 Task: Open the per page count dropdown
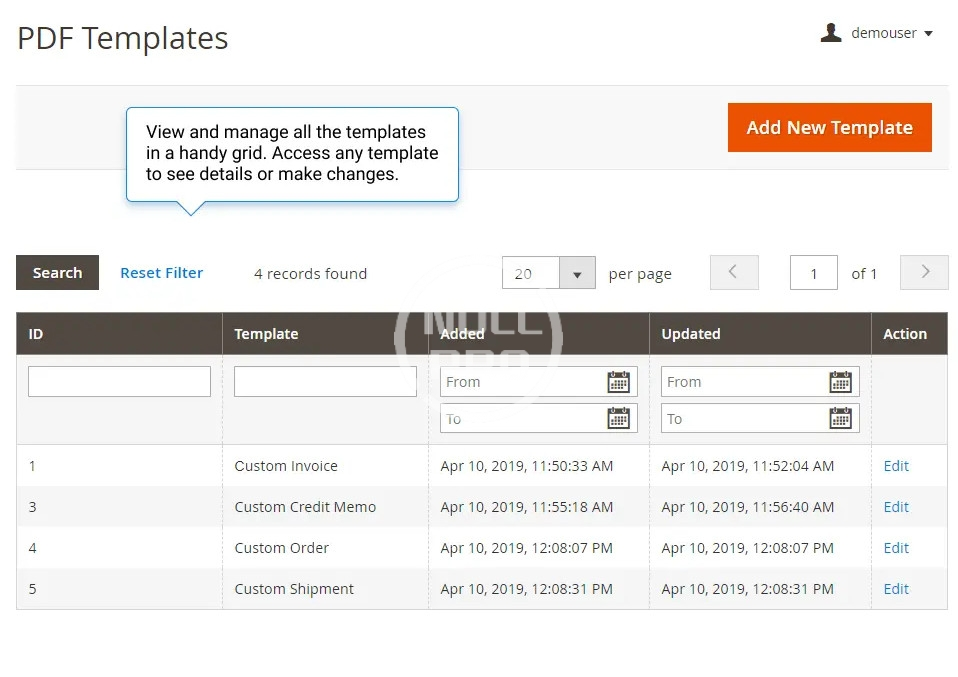pyautogui.click(x=577, y=273)
